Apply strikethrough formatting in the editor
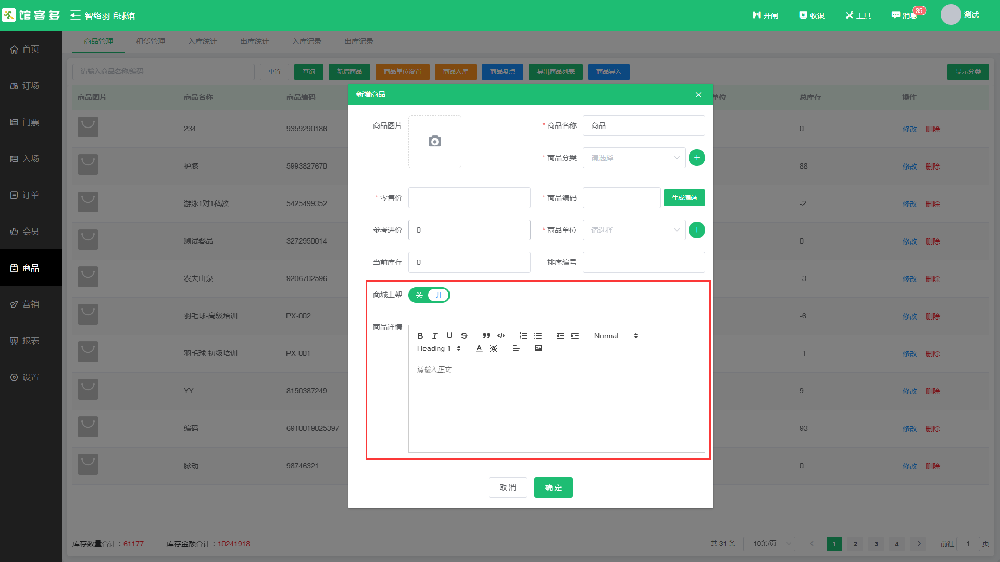 [x=464, y=335]
